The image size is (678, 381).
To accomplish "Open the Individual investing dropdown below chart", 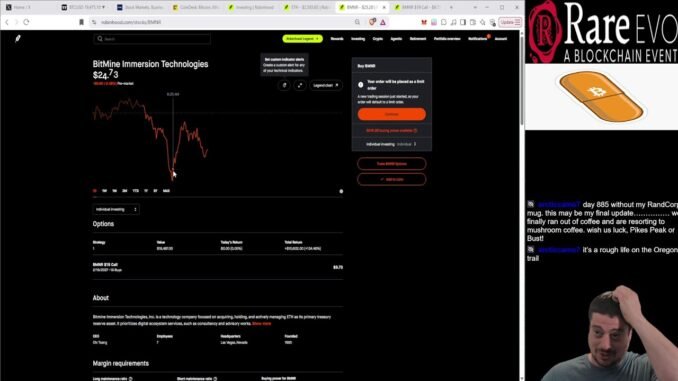I will [116, 209].
